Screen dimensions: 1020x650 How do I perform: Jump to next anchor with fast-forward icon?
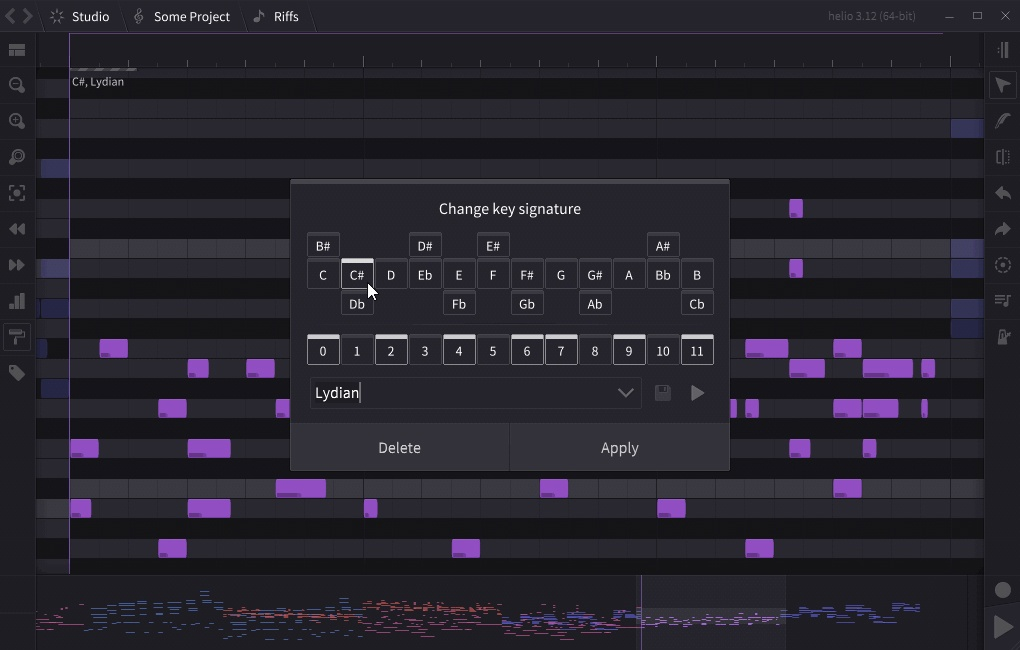[17, 265]
